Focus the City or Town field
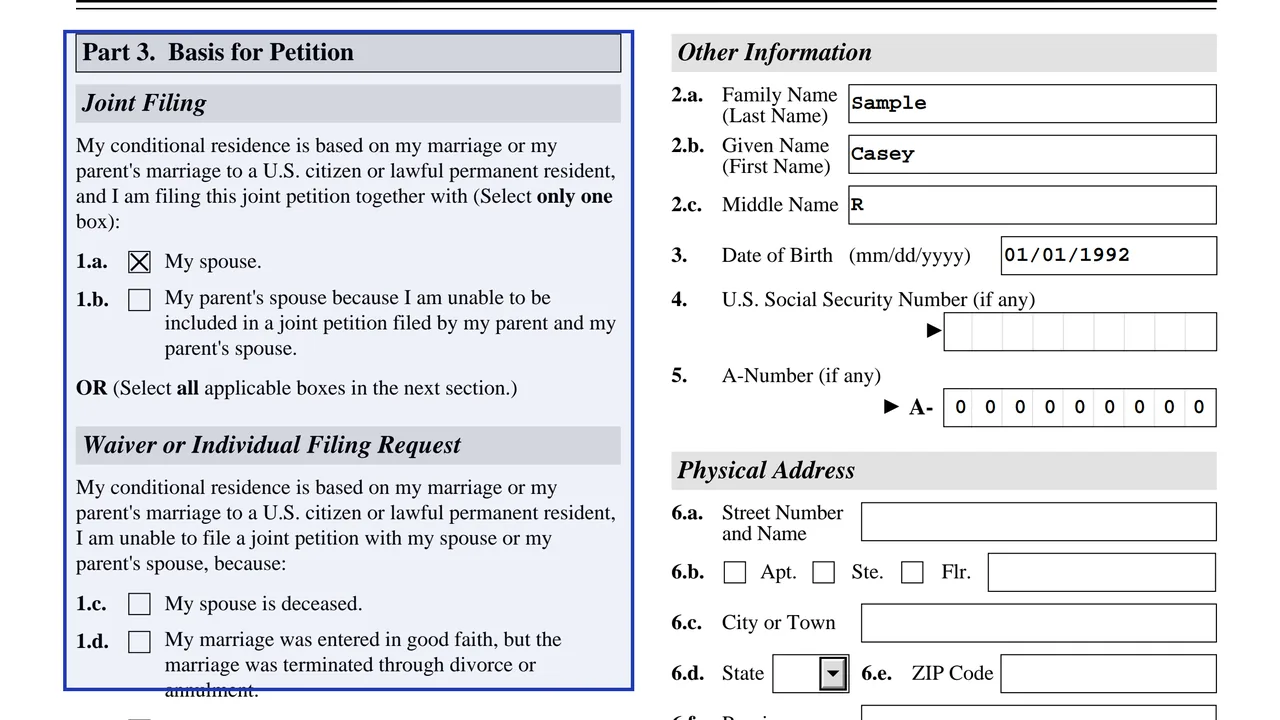Image resolution: width=1280 pixels, height=720 pixels. [1039, 623]
